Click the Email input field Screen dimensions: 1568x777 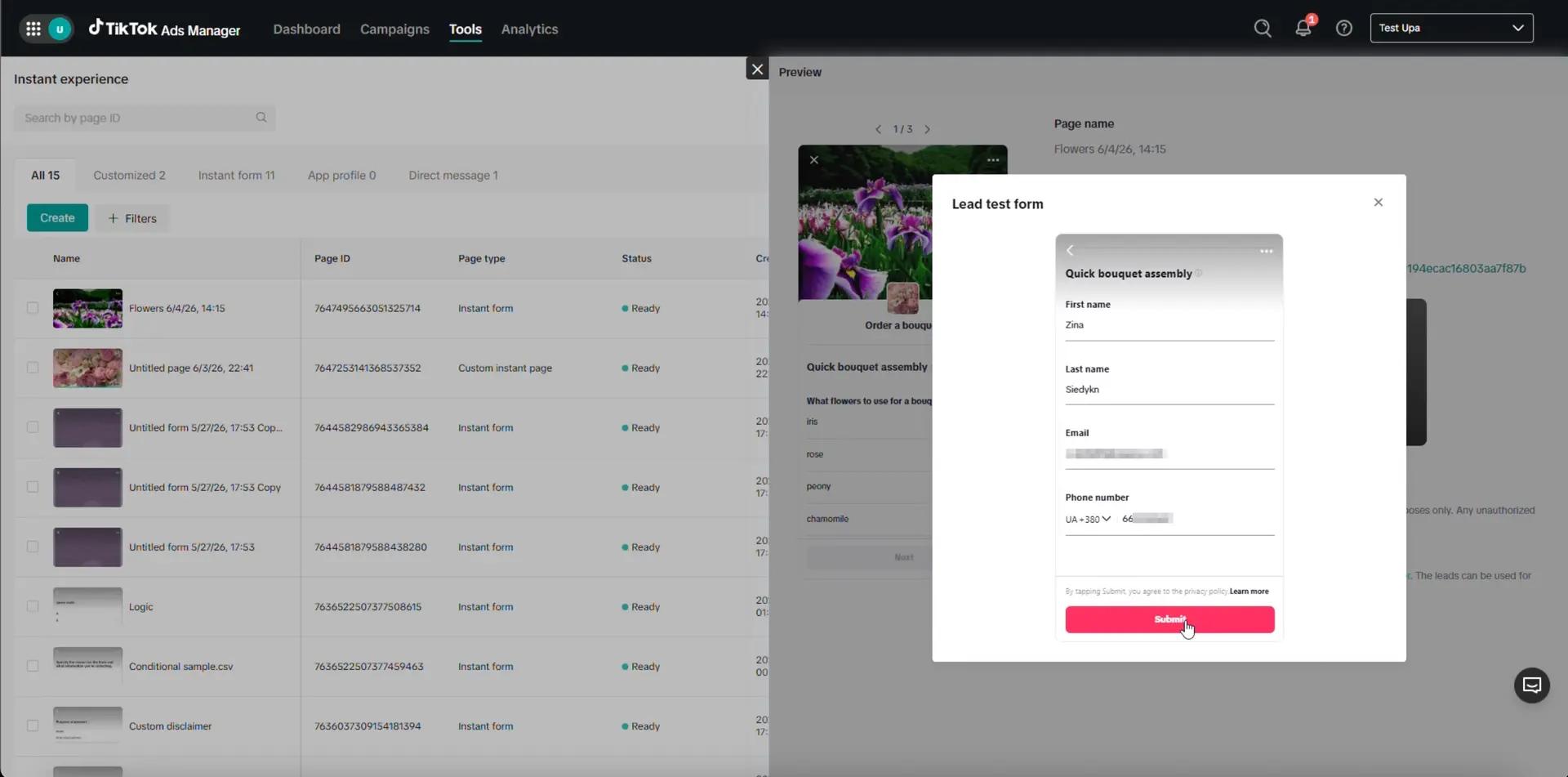pyautogui.click(x=1169, y=454)
